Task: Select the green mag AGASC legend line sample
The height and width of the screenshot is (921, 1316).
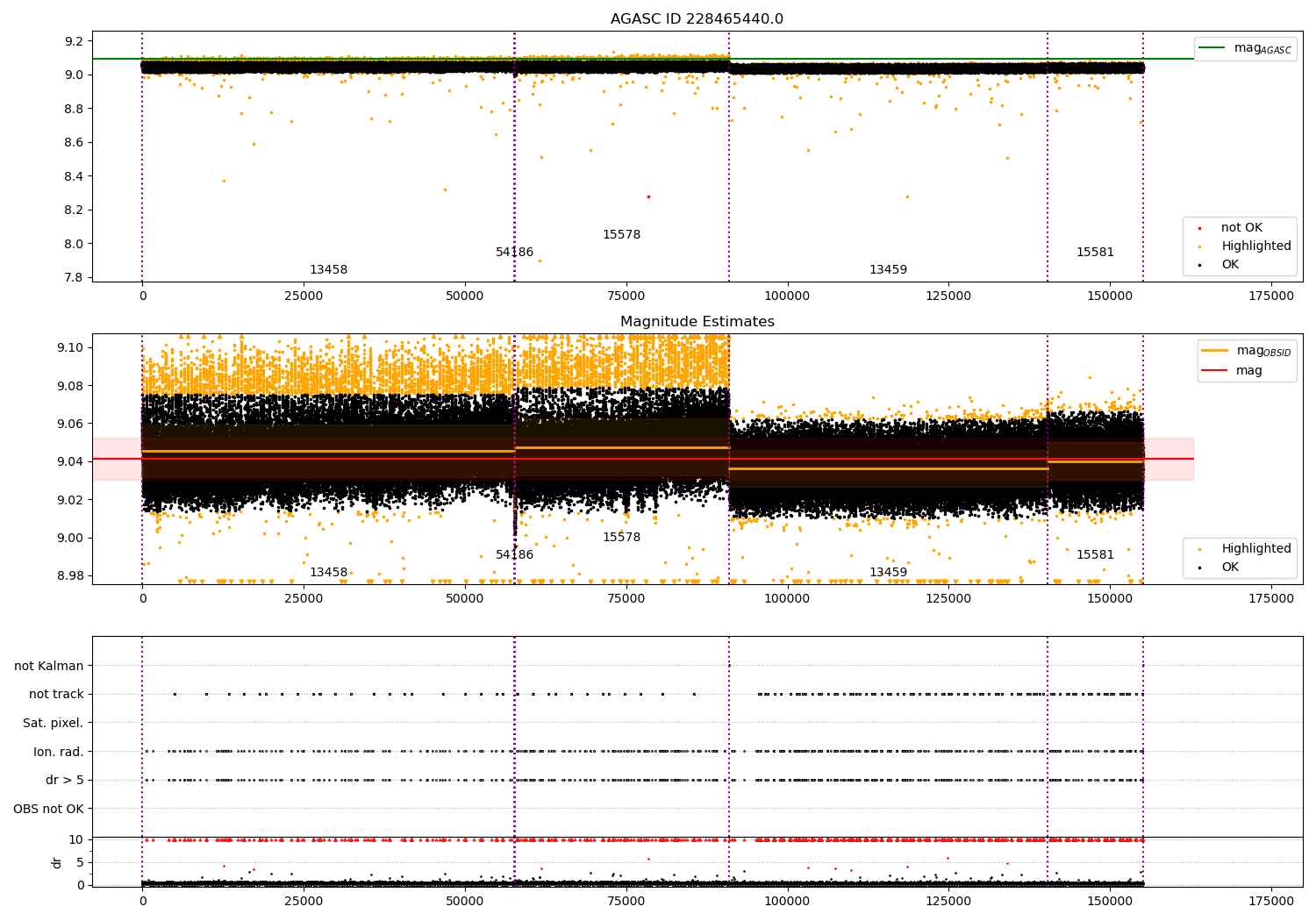Action: tap(1212, 48)
